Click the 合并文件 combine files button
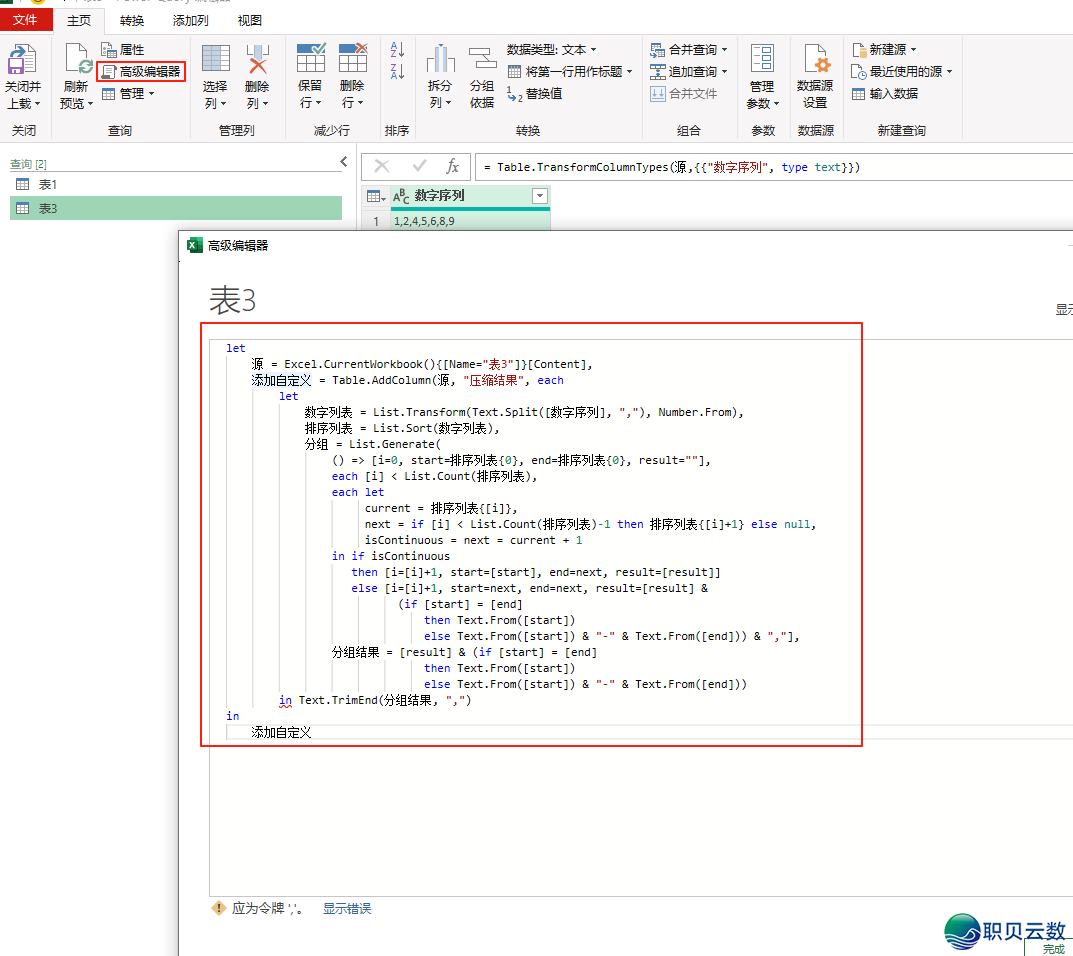 pos(683,93)
